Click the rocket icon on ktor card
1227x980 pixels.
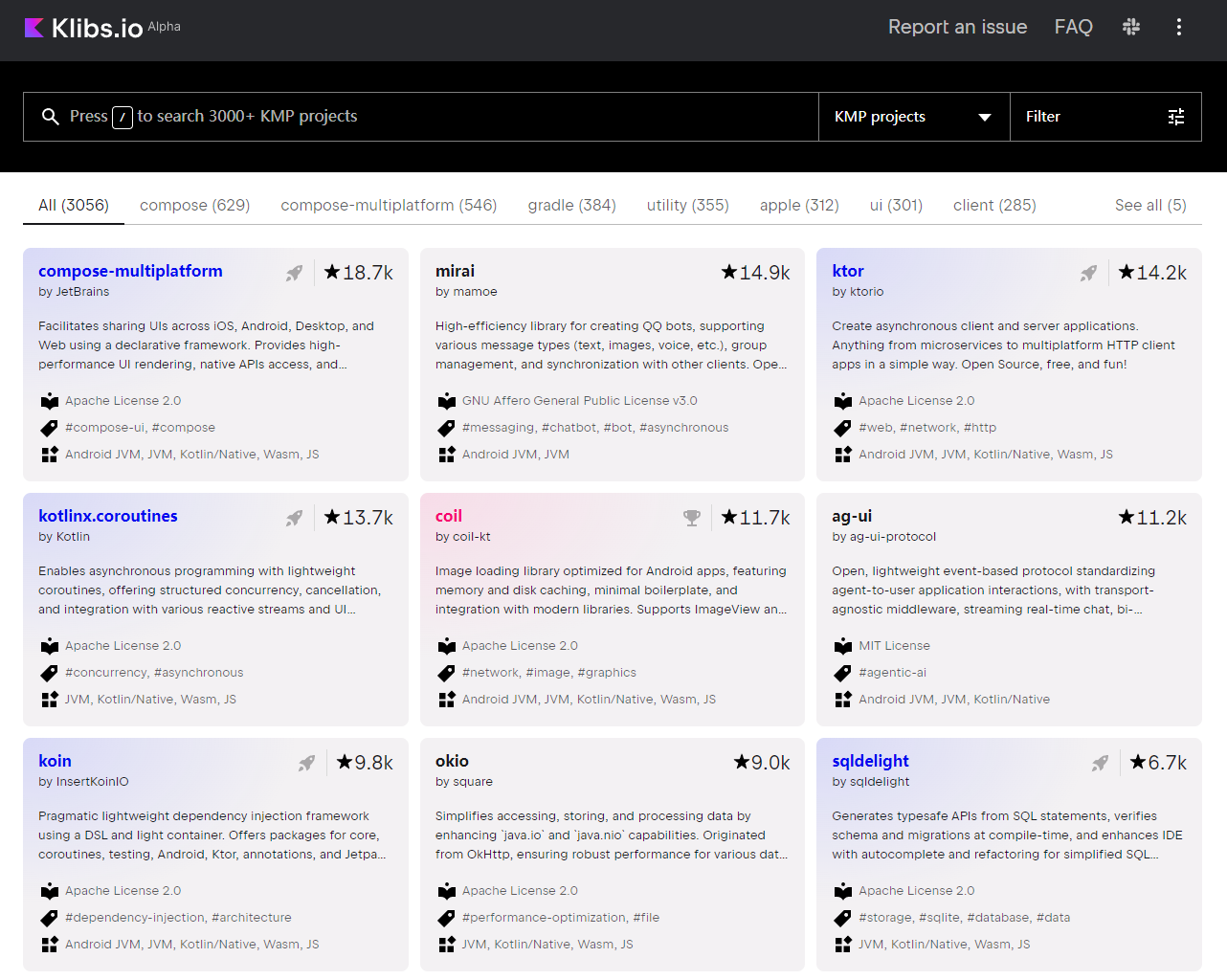tap(1088, 273)
